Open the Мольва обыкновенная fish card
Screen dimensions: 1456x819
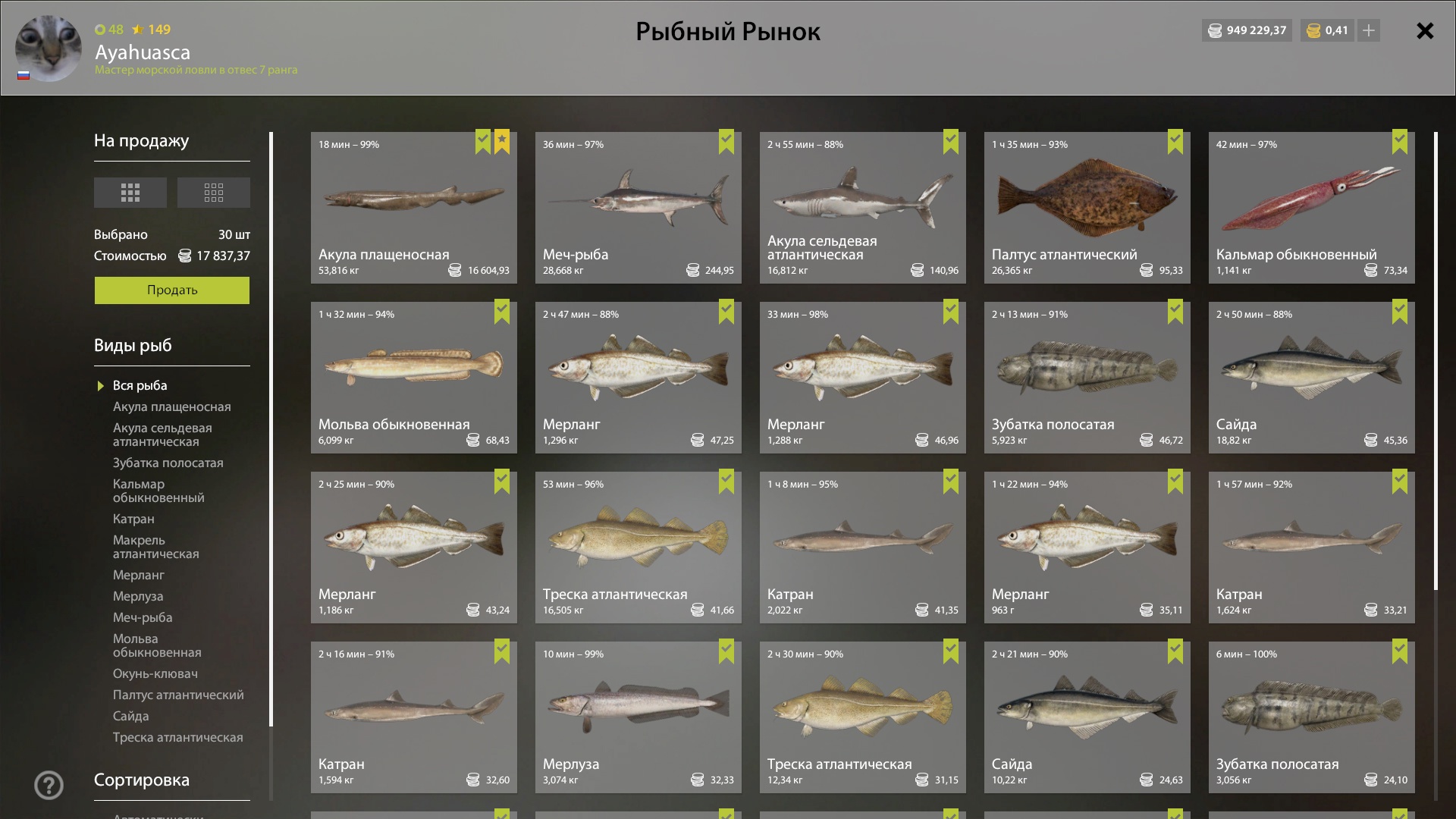pyautogui.click(x=414, y=378)
